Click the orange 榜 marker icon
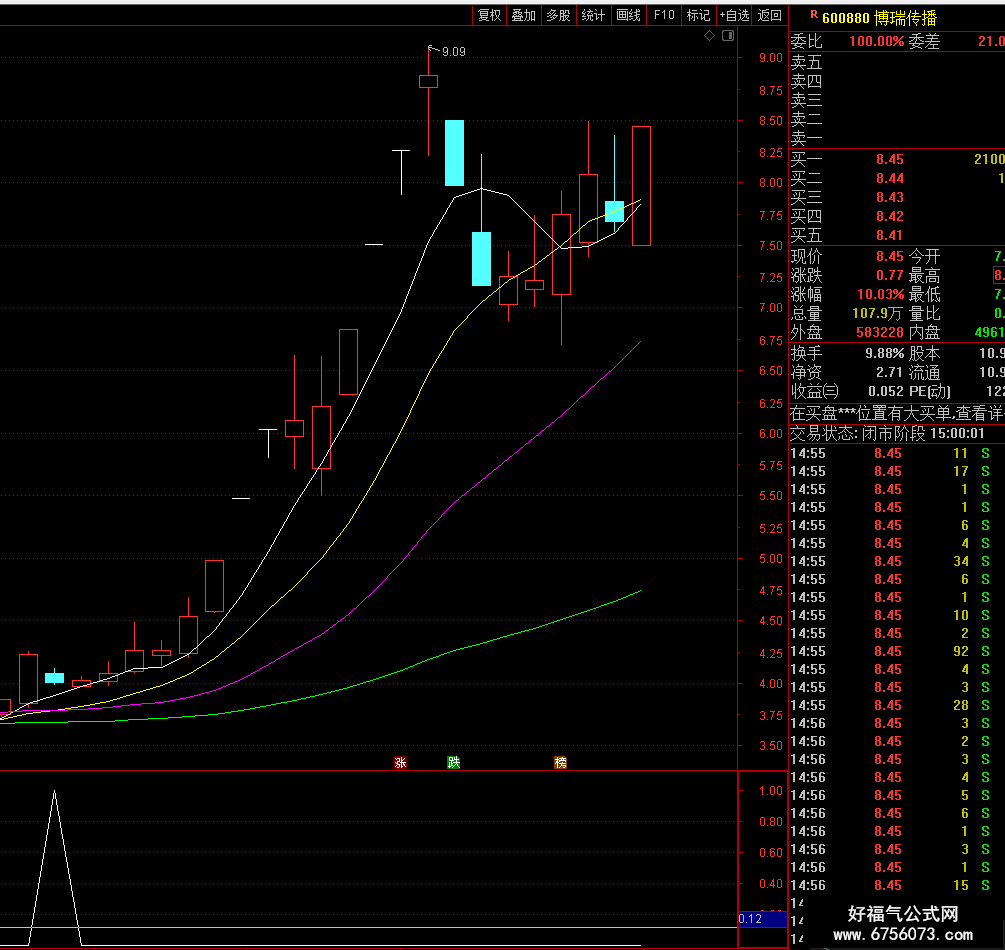Viewport: 1005px width, 950px height. click(x=561, y=762)
